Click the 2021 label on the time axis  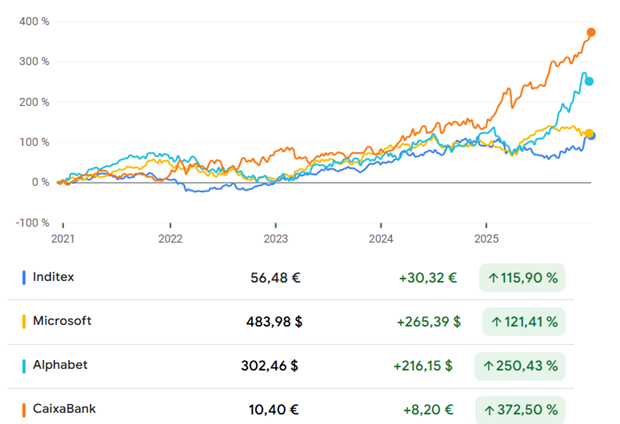coord(63,239)
